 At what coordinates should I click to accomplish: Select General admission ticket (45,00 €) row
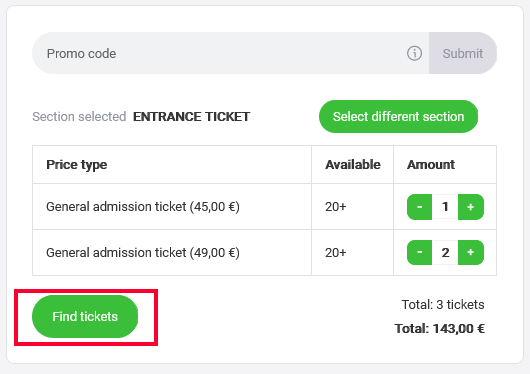264,207
